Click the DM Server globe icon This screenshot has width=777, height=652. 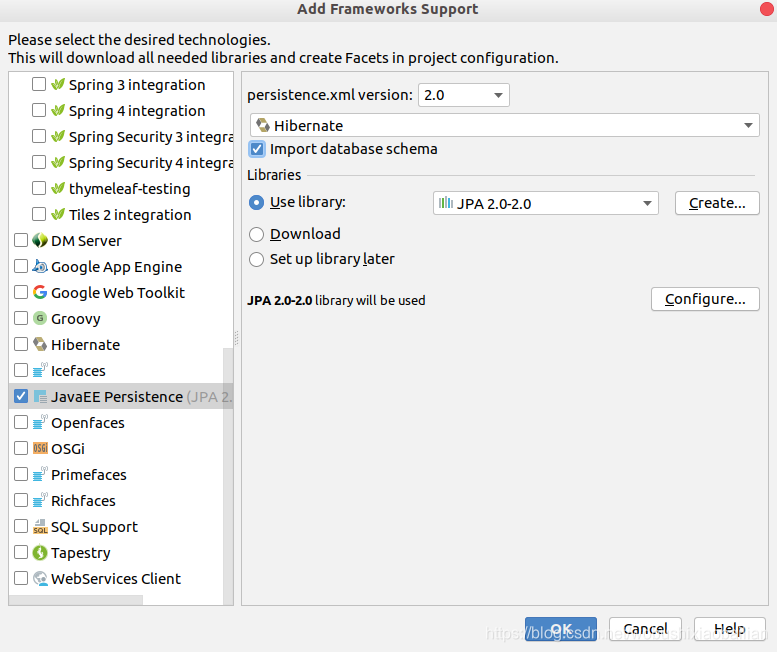(40, 240)
